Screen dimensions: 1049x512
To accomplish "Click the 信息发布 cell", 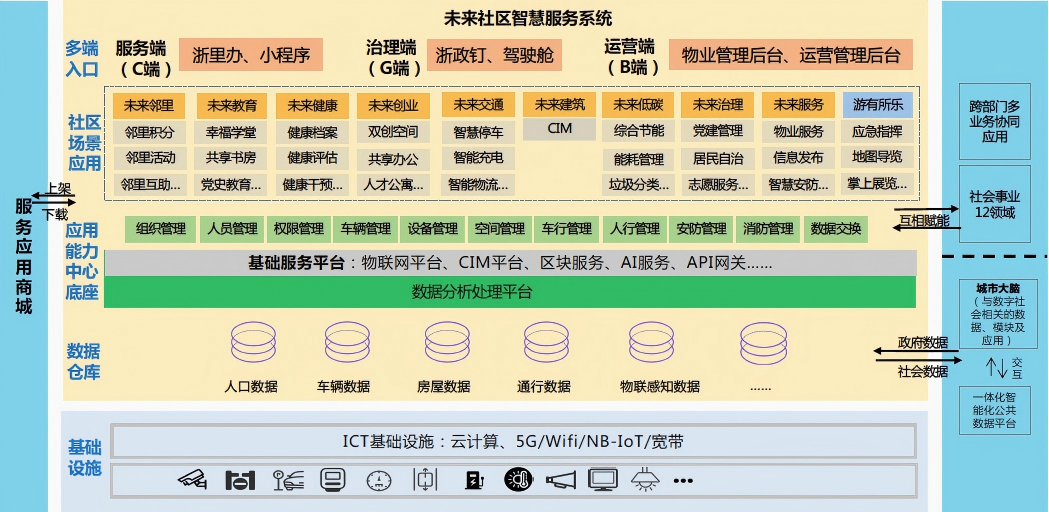I will 798,158.
